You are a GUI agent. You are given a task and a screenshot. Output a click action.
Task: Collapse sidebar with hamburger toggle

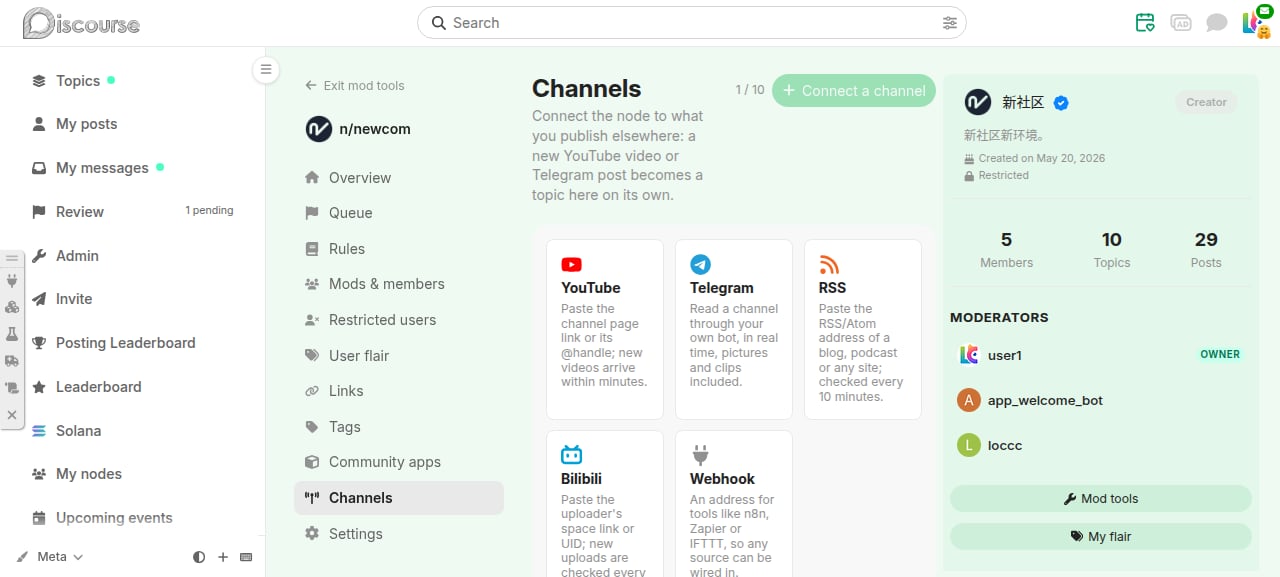(265, 69)
